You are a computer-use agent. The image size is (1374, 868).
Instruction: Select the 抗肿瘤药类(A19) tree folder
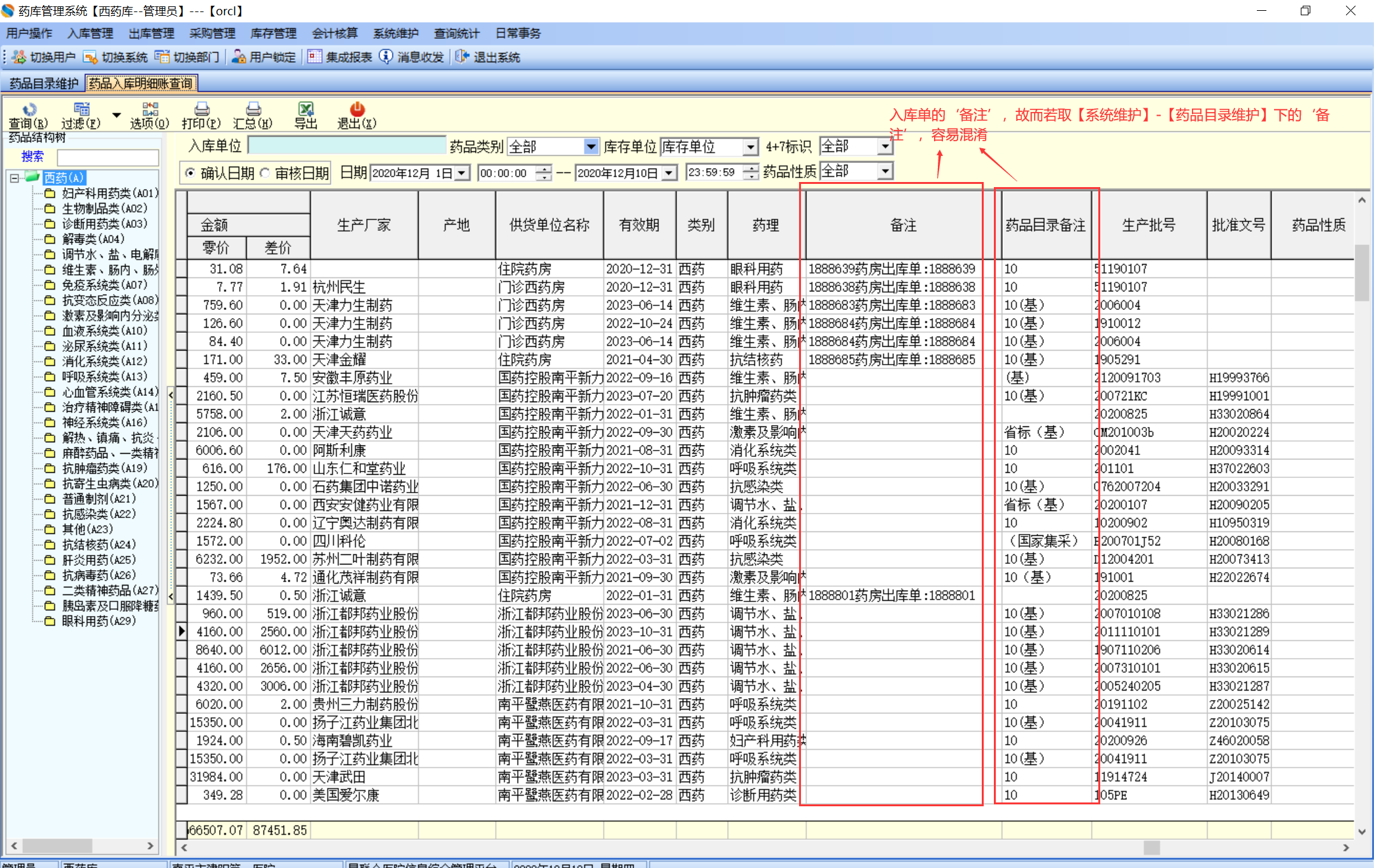[104, 468]
